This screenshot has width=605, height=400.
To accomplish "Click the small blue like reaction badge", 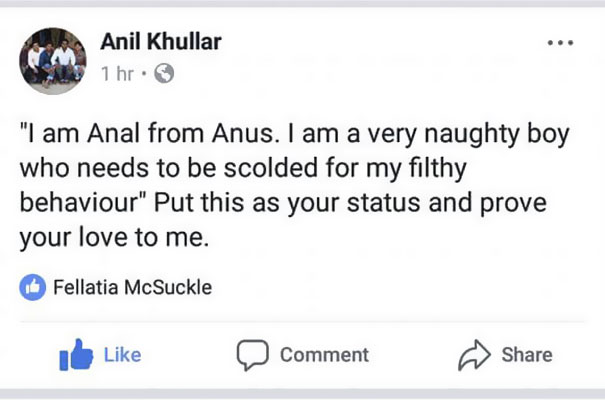I will (32, 288).
